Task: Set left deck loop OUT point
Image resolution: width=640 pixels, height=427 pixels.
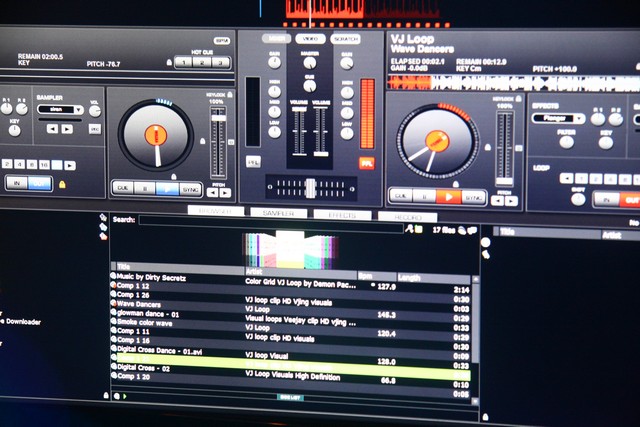Action: pyautogui.click(x=40, y=184)
